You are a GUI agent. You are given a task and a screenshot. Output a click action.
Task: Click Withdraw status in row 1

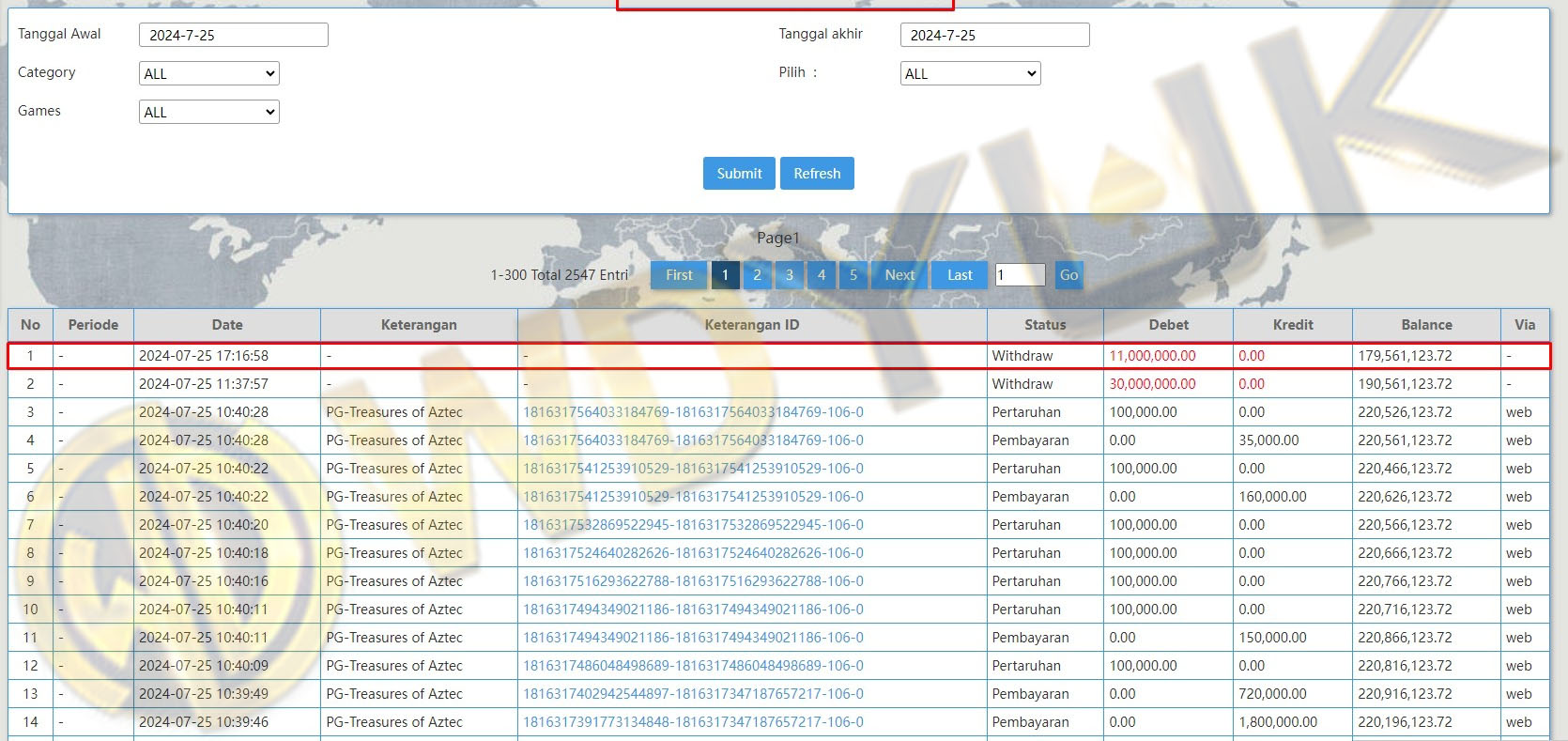point(1022,356)
